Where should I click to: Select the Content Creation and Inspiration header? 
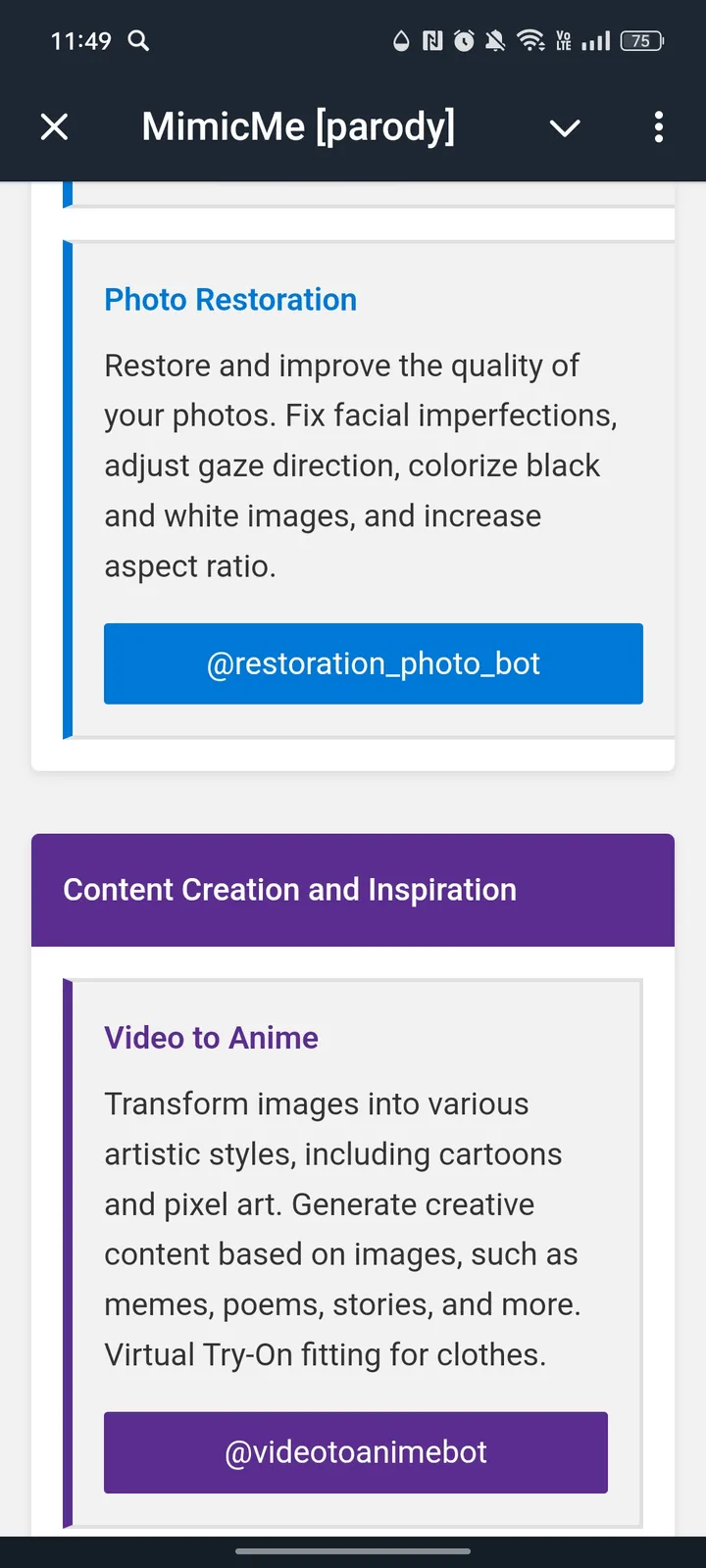point(289,889)
